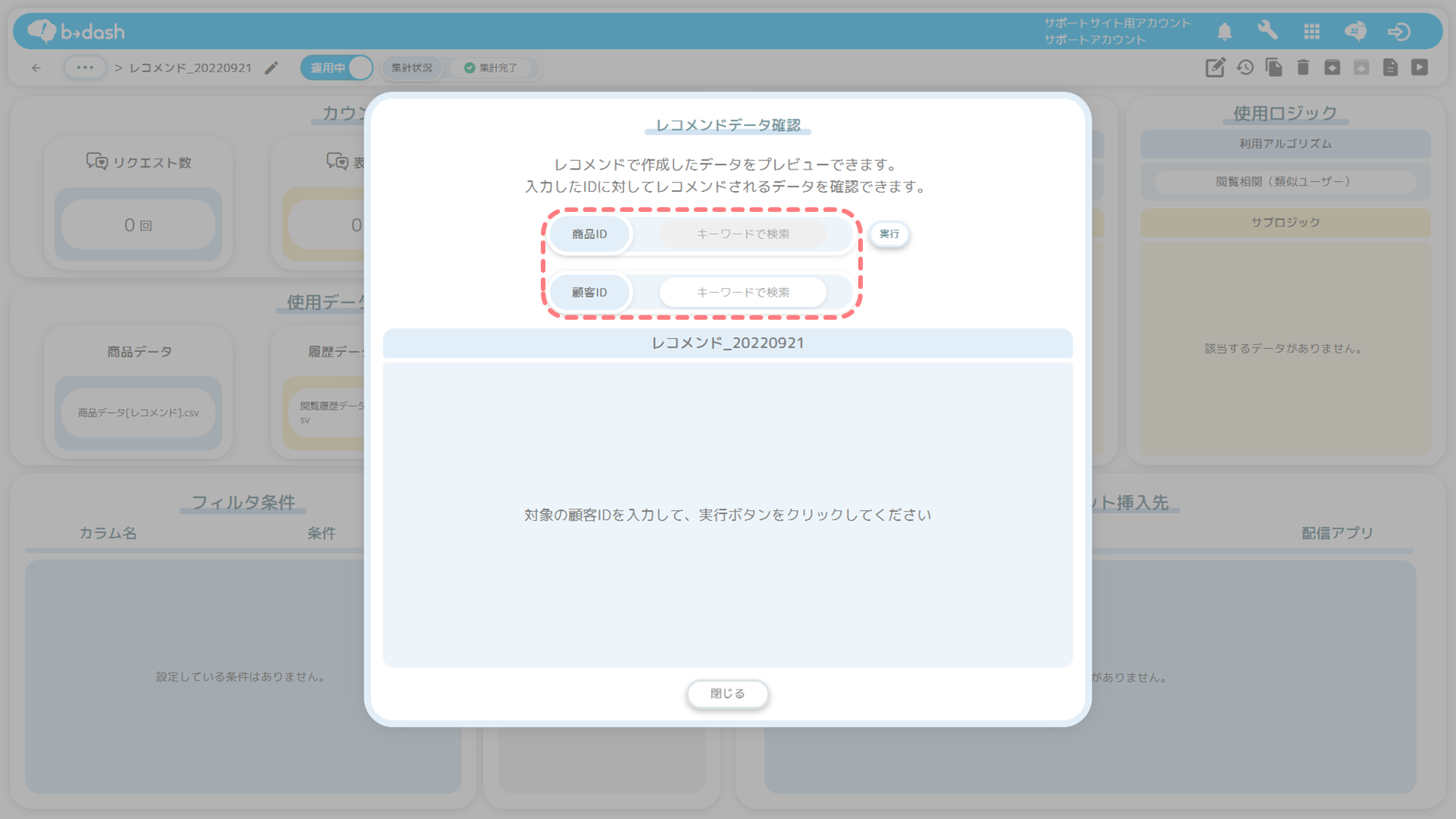
Task: Click the trash delete icon
Action: [x=1303, y=68]
